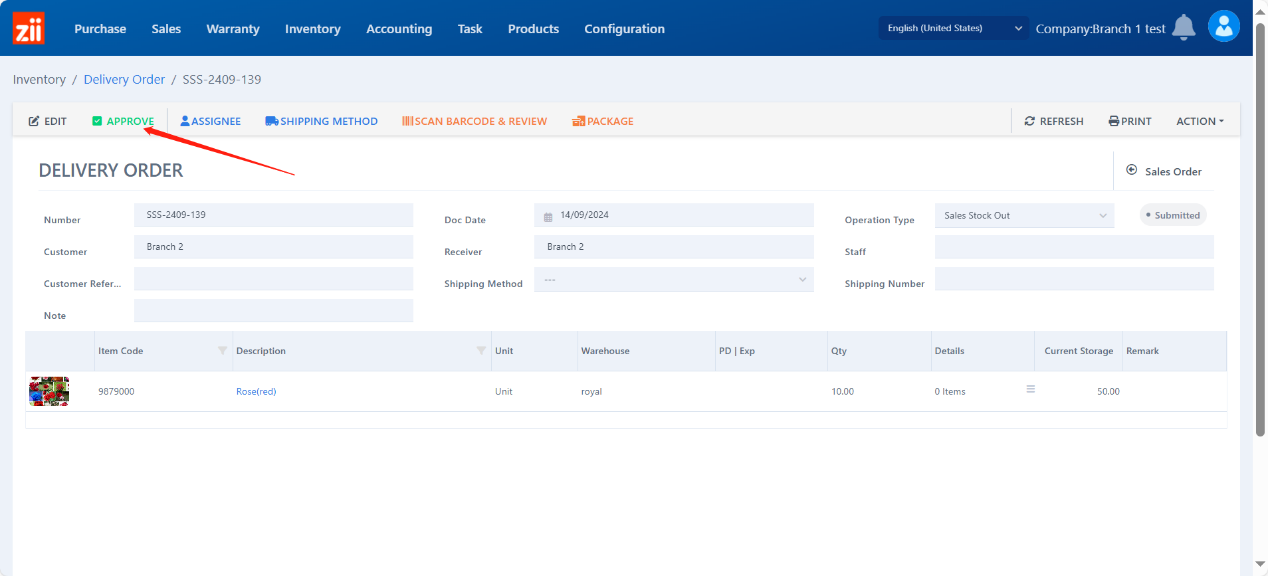Screen dimensions: 1268x576
Task: Expand the Action dropdown
Action: point(1200,121)
